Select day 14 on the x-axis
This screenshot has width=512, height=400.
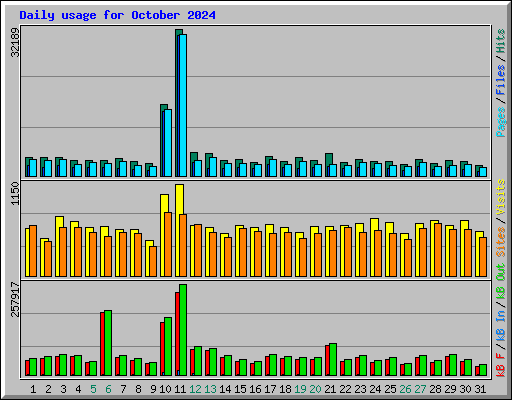225,389
